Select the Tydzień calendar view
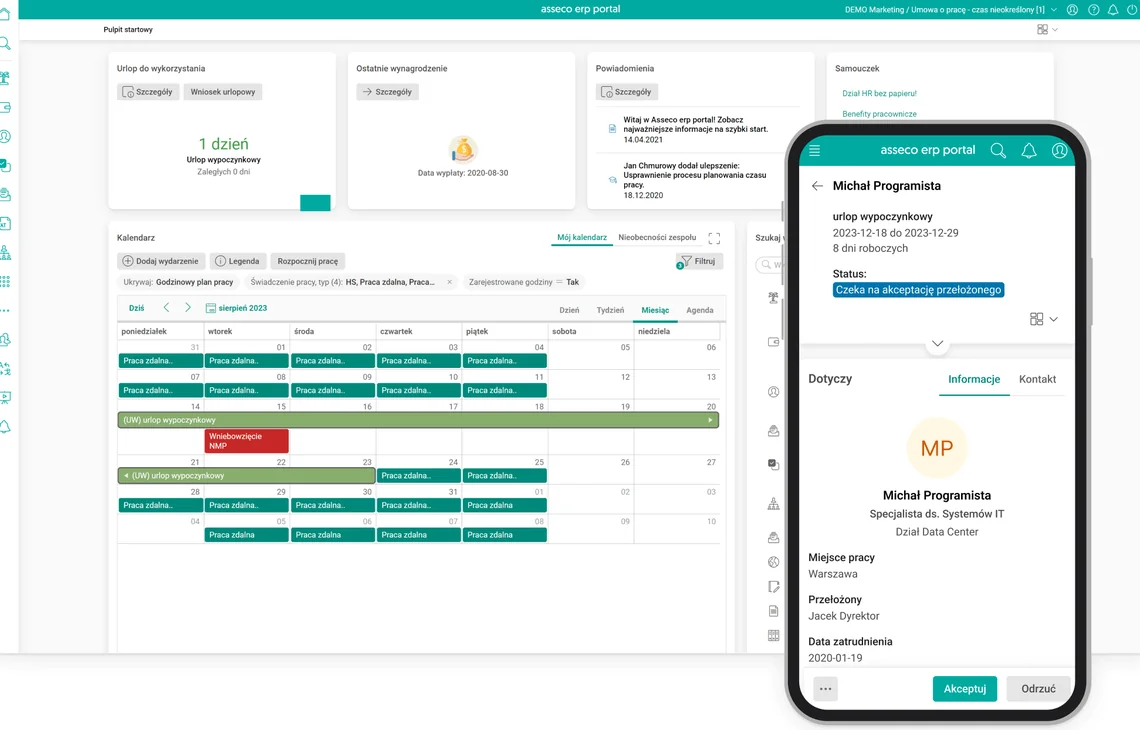Viewport: 1140px width, 730px height. 610,310
